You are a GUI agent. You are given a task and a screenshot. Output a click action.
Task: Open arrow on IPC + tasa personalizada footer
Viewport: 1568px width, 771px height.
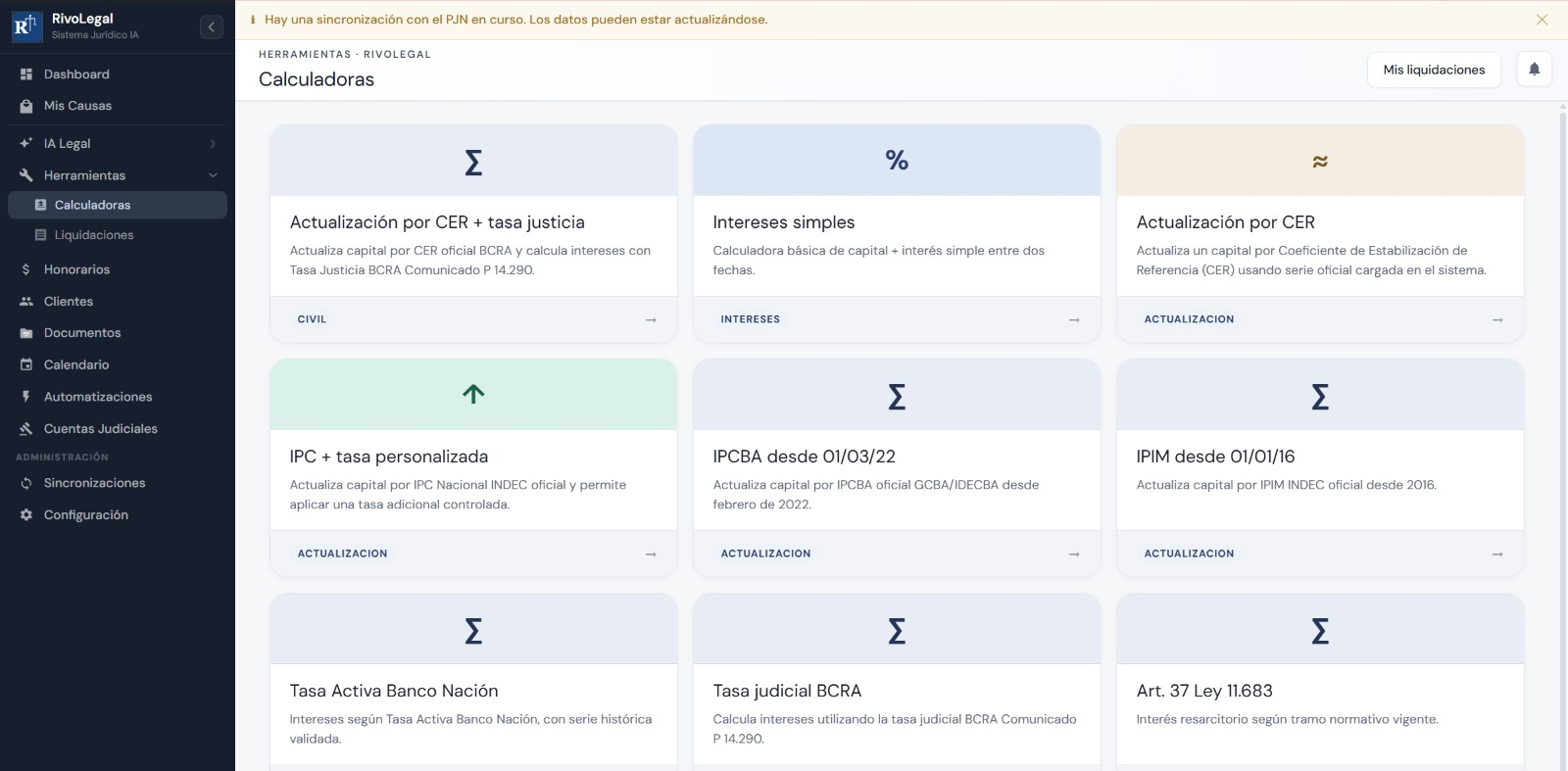point(651,554)
